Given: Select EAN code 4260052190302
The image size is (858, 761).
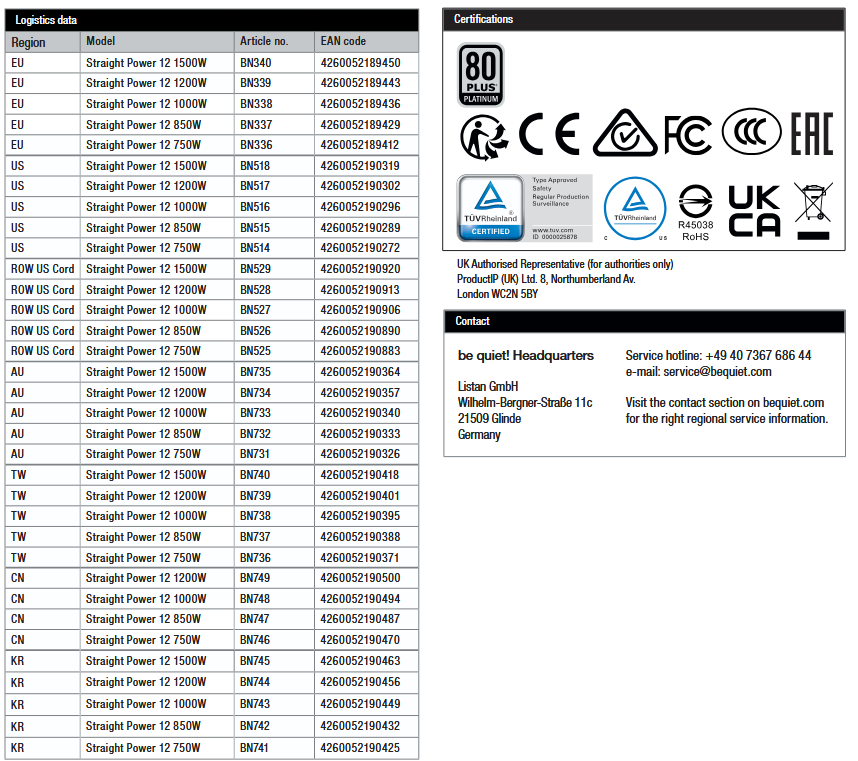Looking at the screenshot, I should (x=361, y=186).
